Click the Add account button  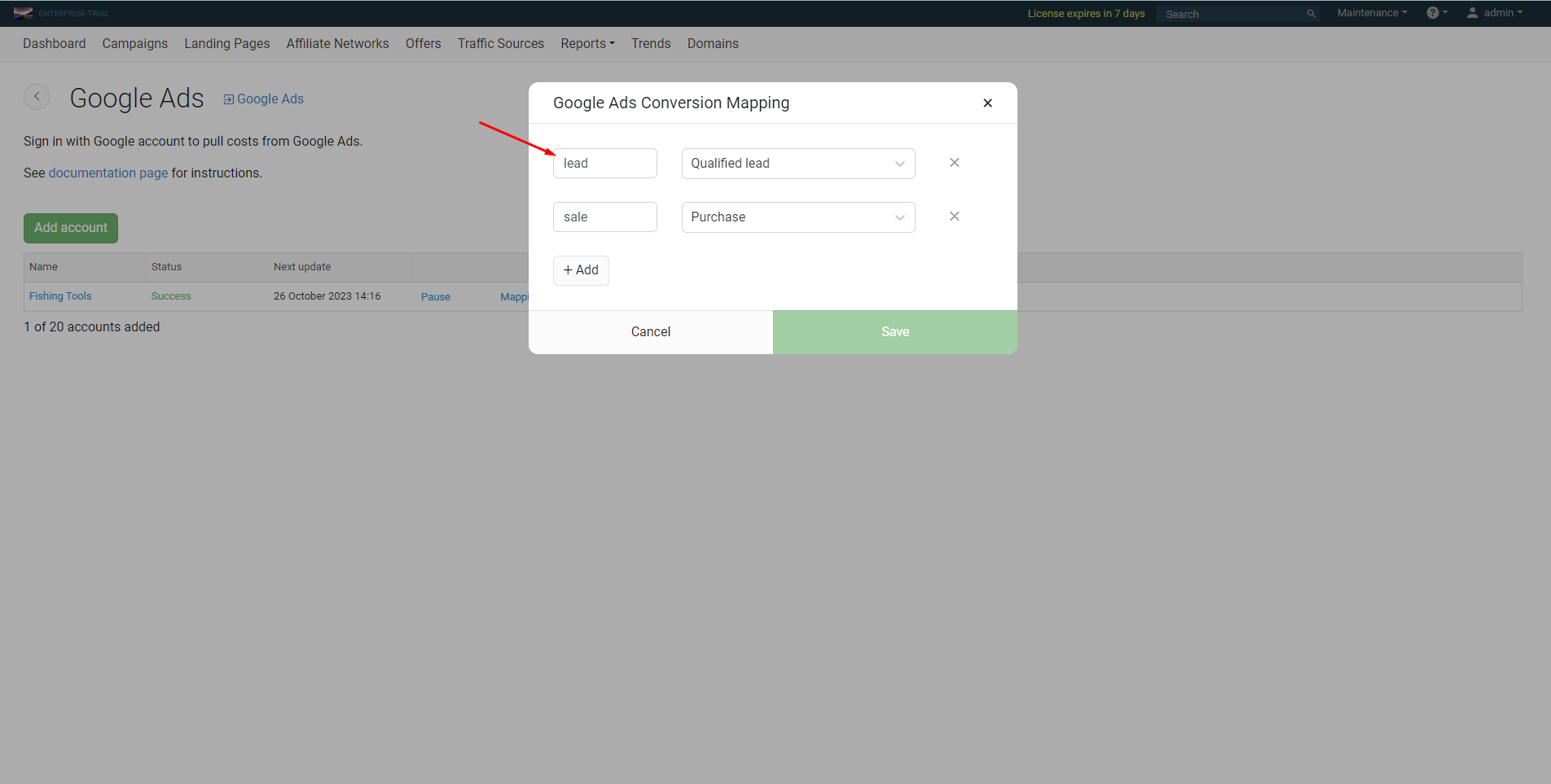pyautogui.click(x=71, y=228)
